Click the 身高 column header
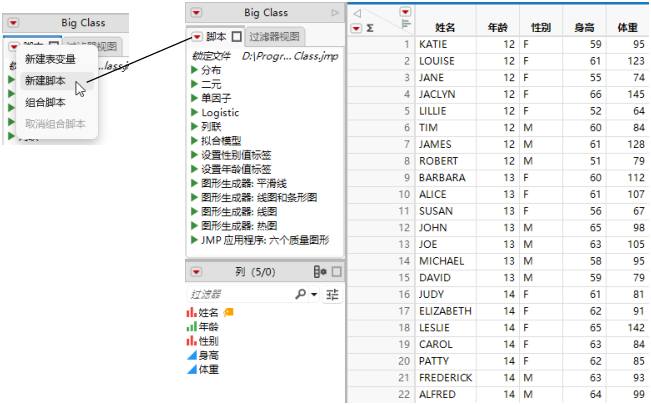The height and width of the screenshot is (405, 651). [x=584, y=27]
